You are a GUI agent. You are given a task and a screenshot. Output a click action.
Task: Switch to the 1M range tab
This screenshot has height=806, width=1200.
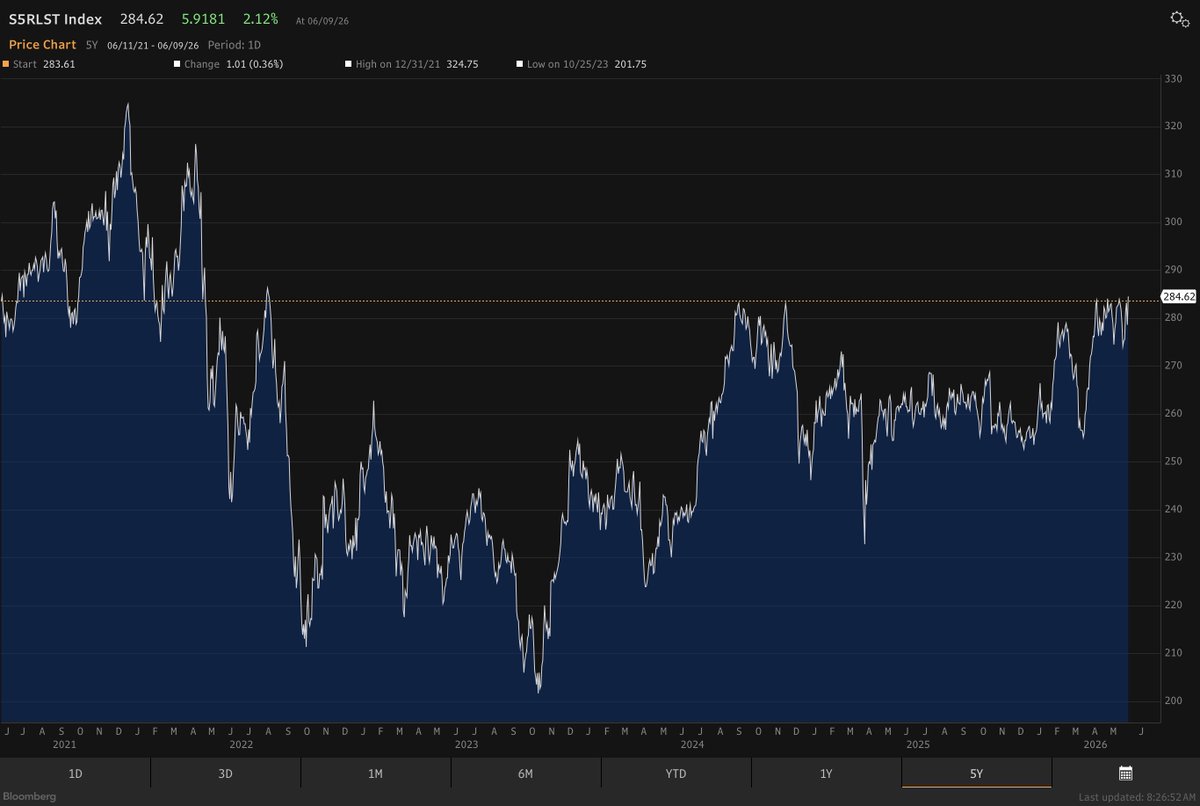tap(375, 773)
